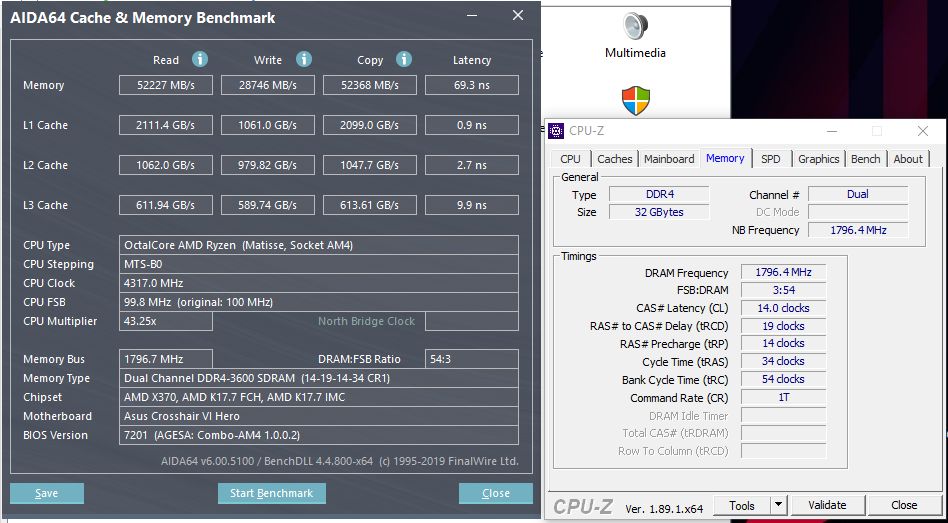
Task: Switch to the Mainboard tab in CPU-Z
Action: 669,159
